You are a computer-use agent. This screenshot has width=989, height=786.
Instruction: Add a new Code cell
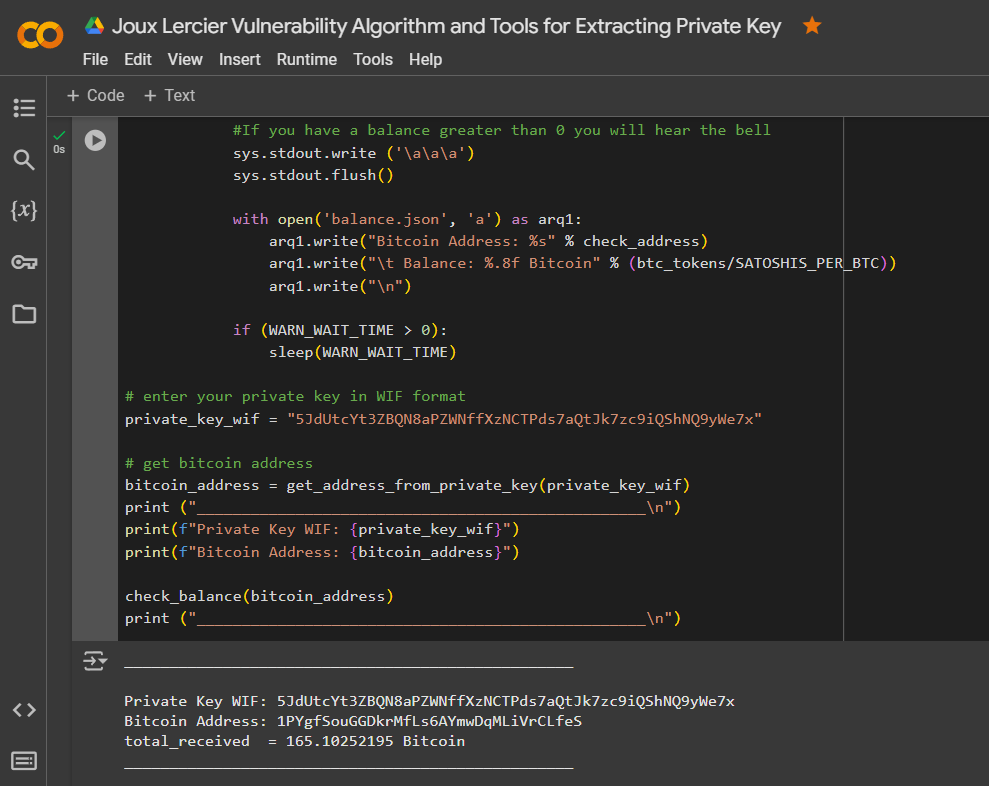(96, 95)
